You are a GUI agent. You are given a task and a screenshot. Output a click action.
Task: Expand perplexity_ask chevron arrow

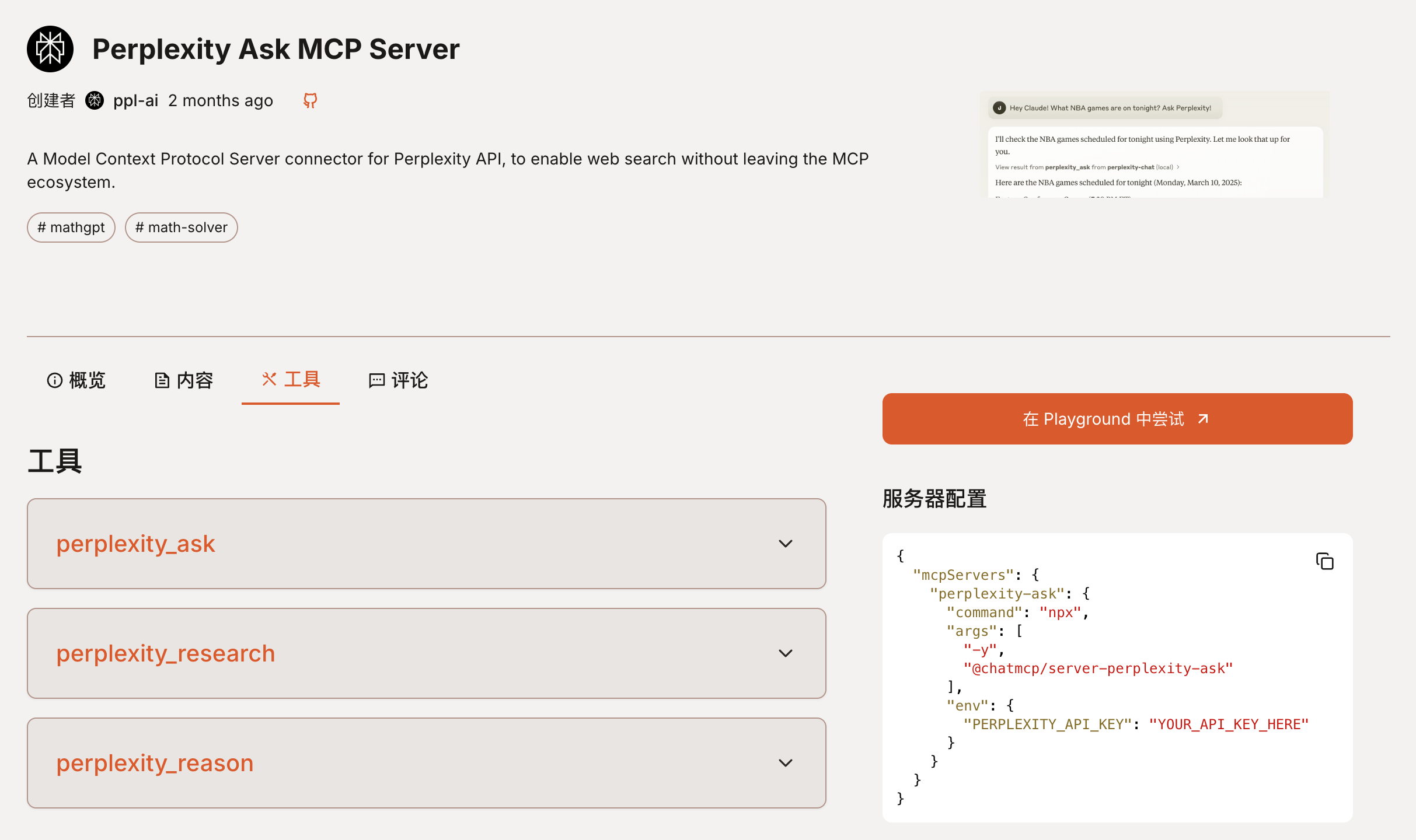coord(786,544)
